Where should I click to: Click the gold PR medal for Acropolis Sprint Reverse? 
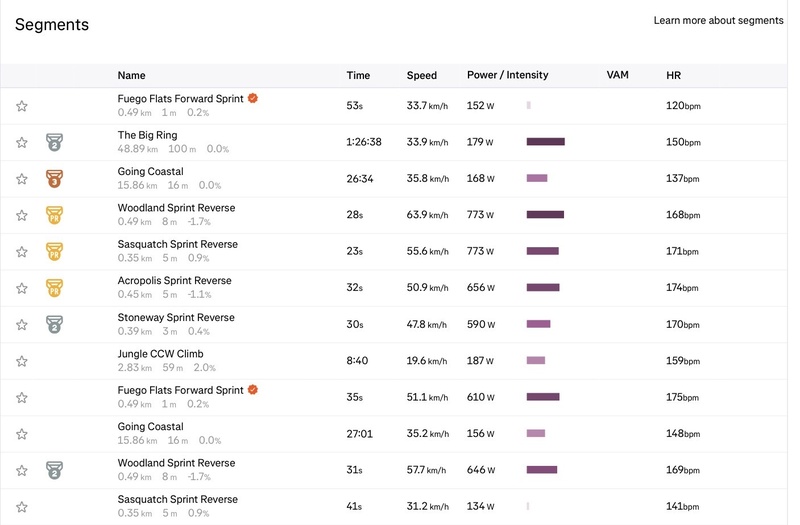54,288
